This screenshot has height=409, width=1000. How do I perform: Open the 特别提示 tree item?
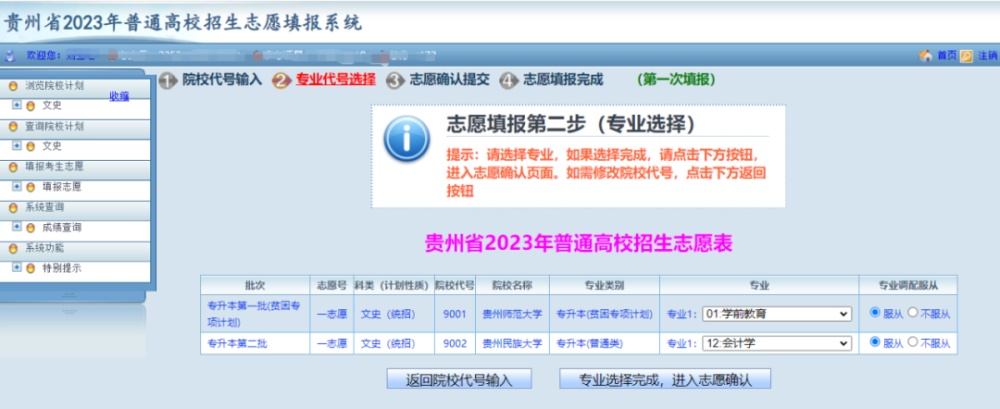[x=62, y=269]
